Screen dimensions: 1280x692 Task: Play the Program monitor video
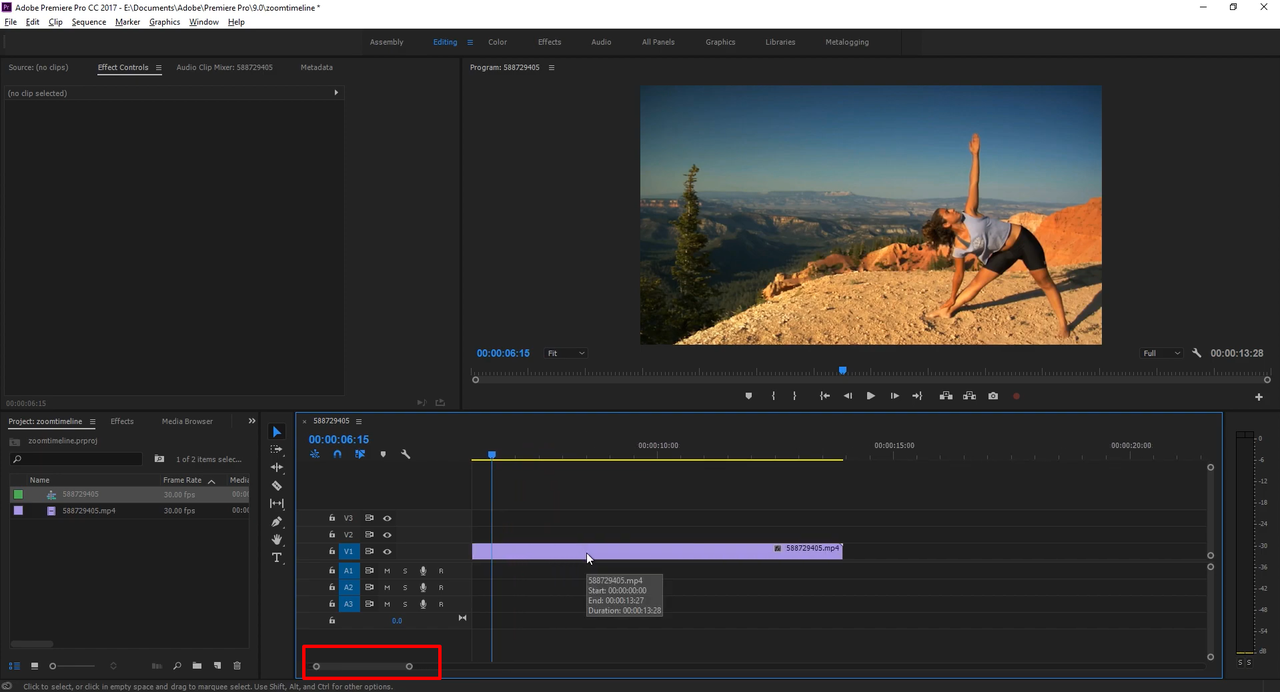click(870, 396)
